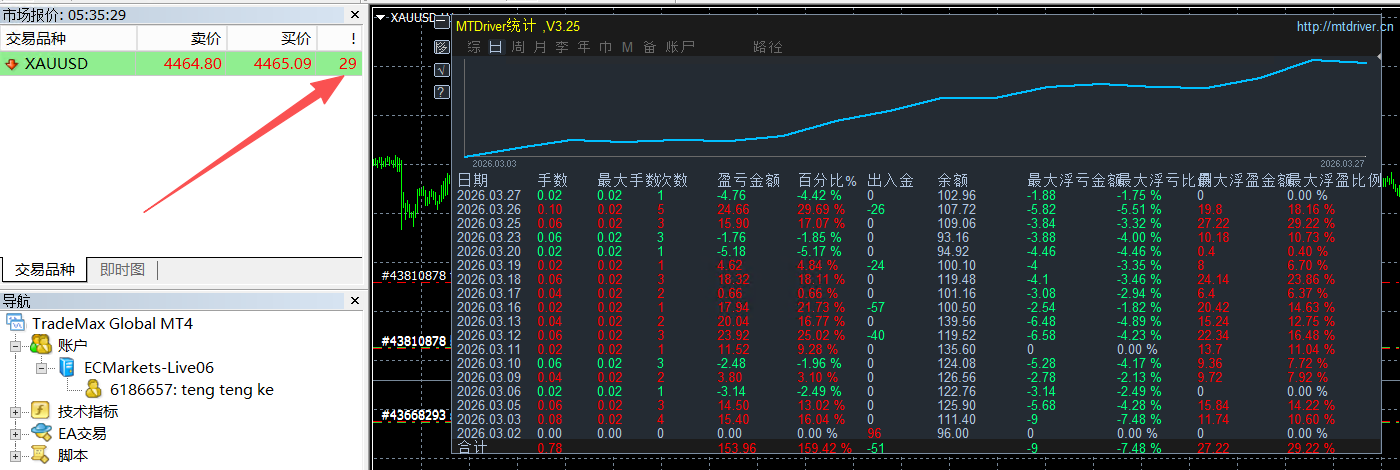This screenshot has width=1400, height=470.
Task: Expand the EA交易 tree node
Action: click(15, 433)
